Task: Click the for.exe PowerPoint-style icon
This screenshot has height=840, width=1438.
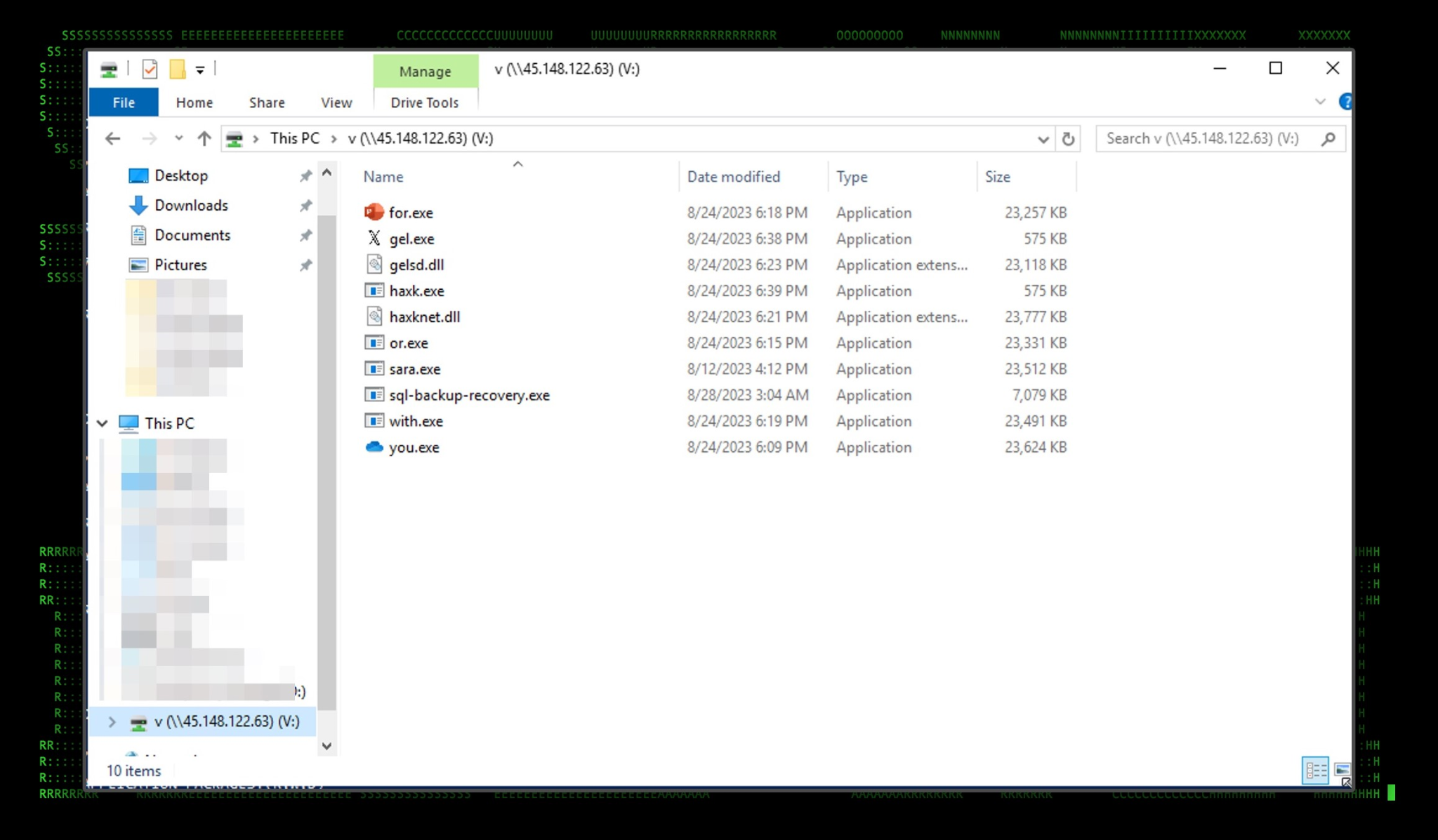Action: click(374, 212)
